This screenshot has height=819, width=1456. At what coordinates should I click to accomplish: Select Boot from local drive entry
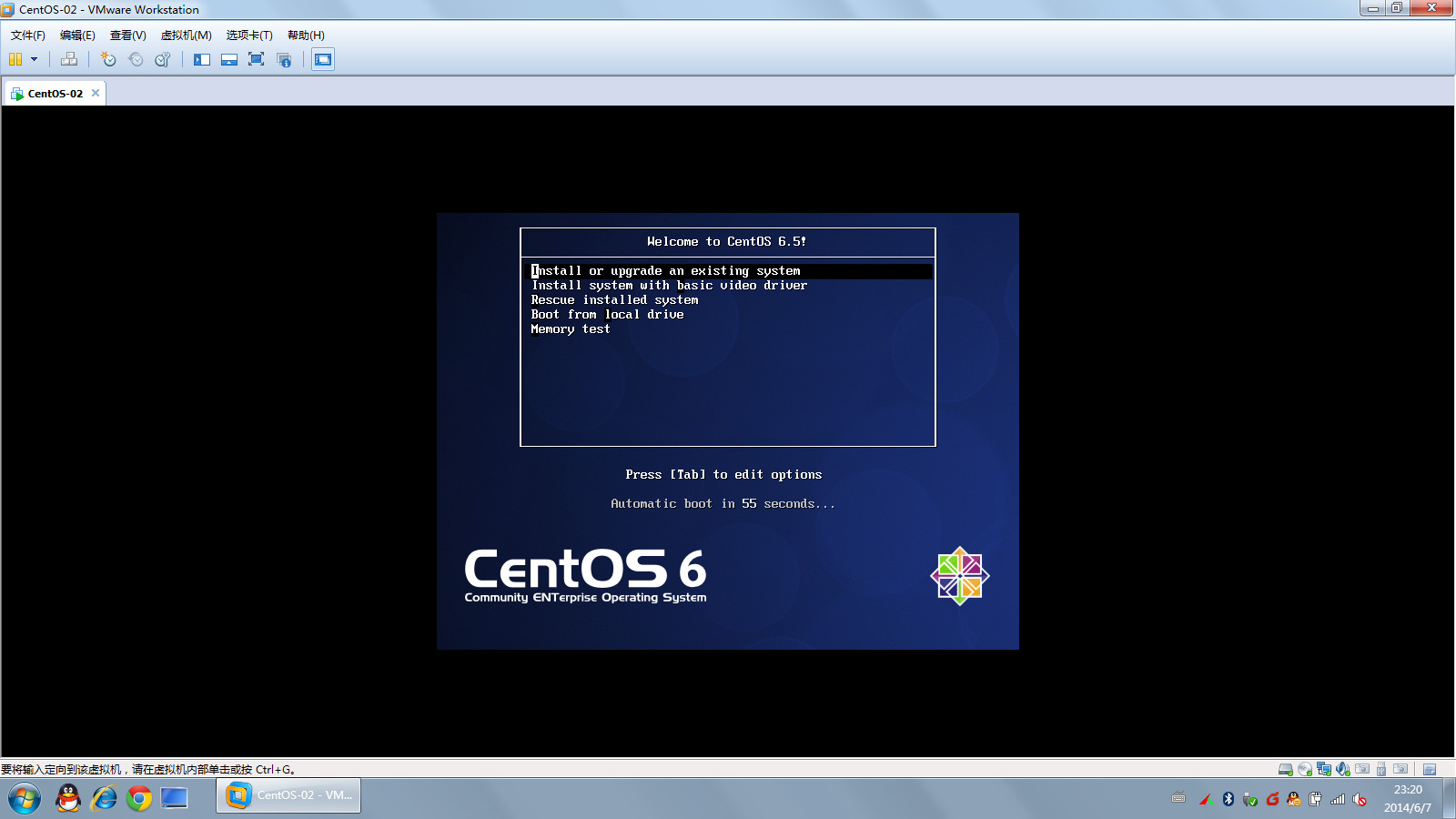(x=608, y=315)
